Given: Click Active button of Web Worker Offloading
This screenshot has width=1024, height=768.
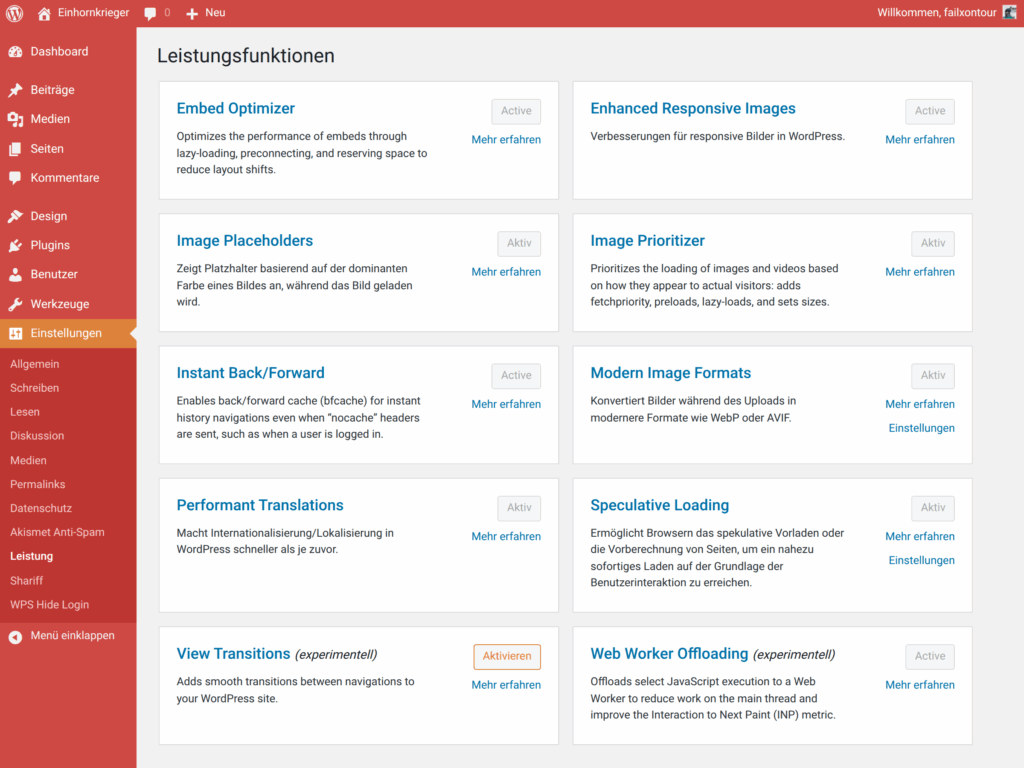Looking at the screenshot, I should tap(930, 656).
